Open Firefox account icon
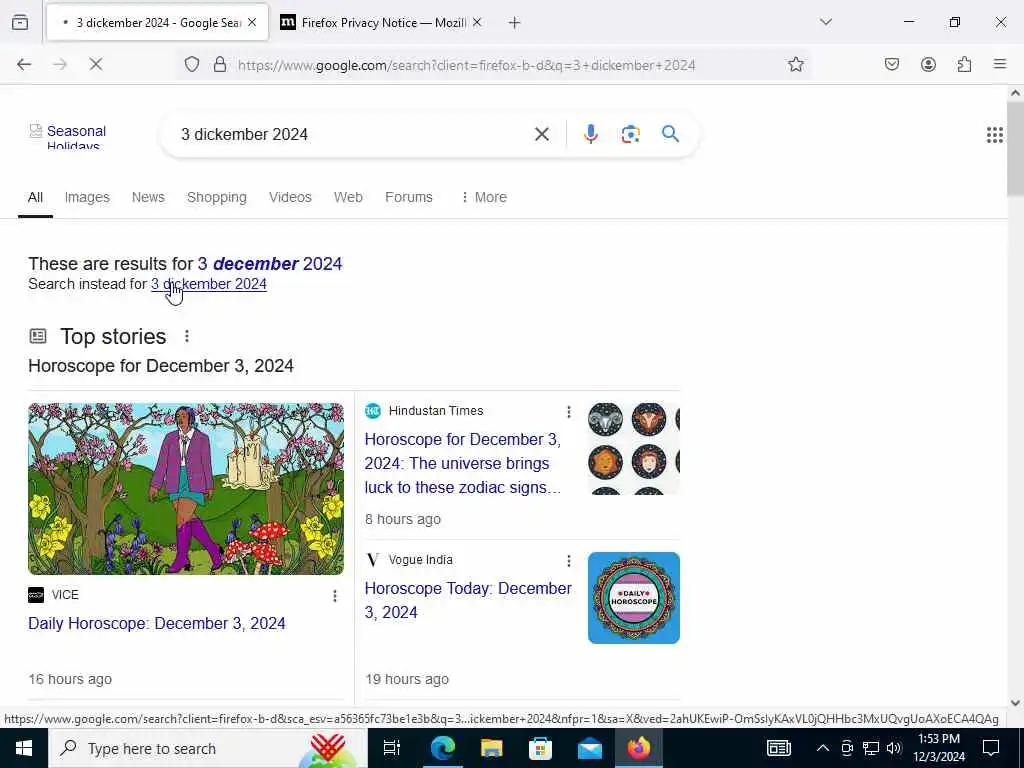Screen dimensions: 1024x768 928,64
